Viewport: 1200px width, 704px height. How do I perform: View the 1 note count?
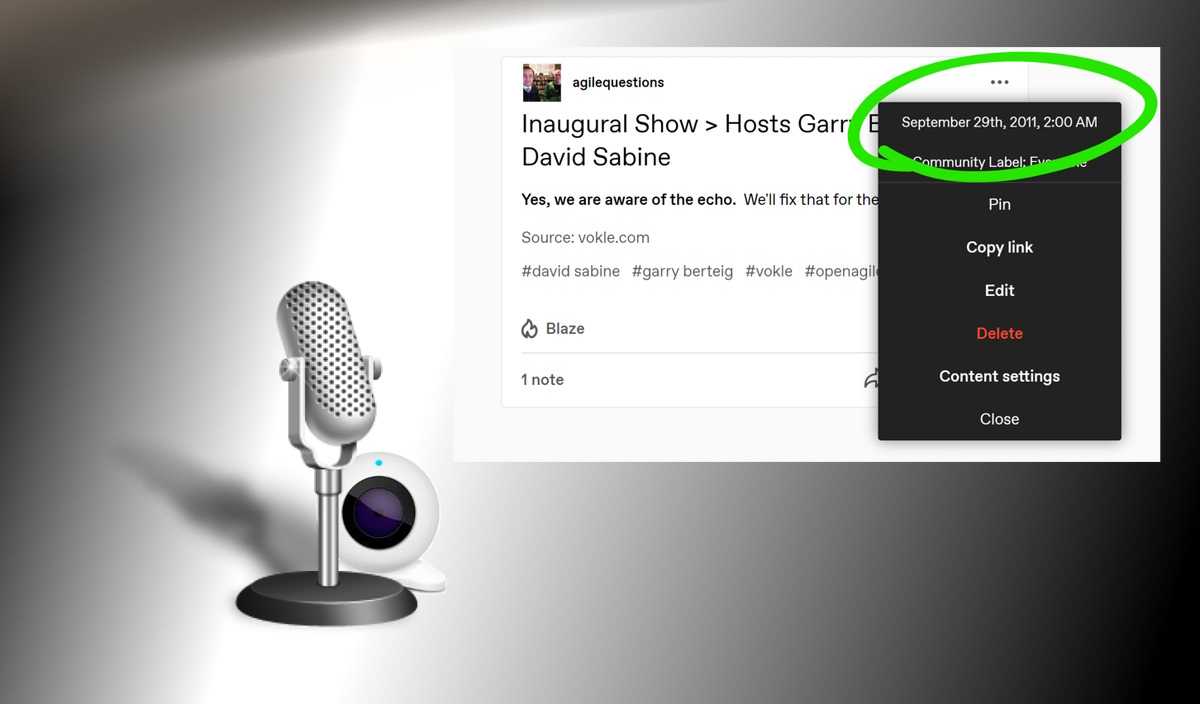(542, 379)
